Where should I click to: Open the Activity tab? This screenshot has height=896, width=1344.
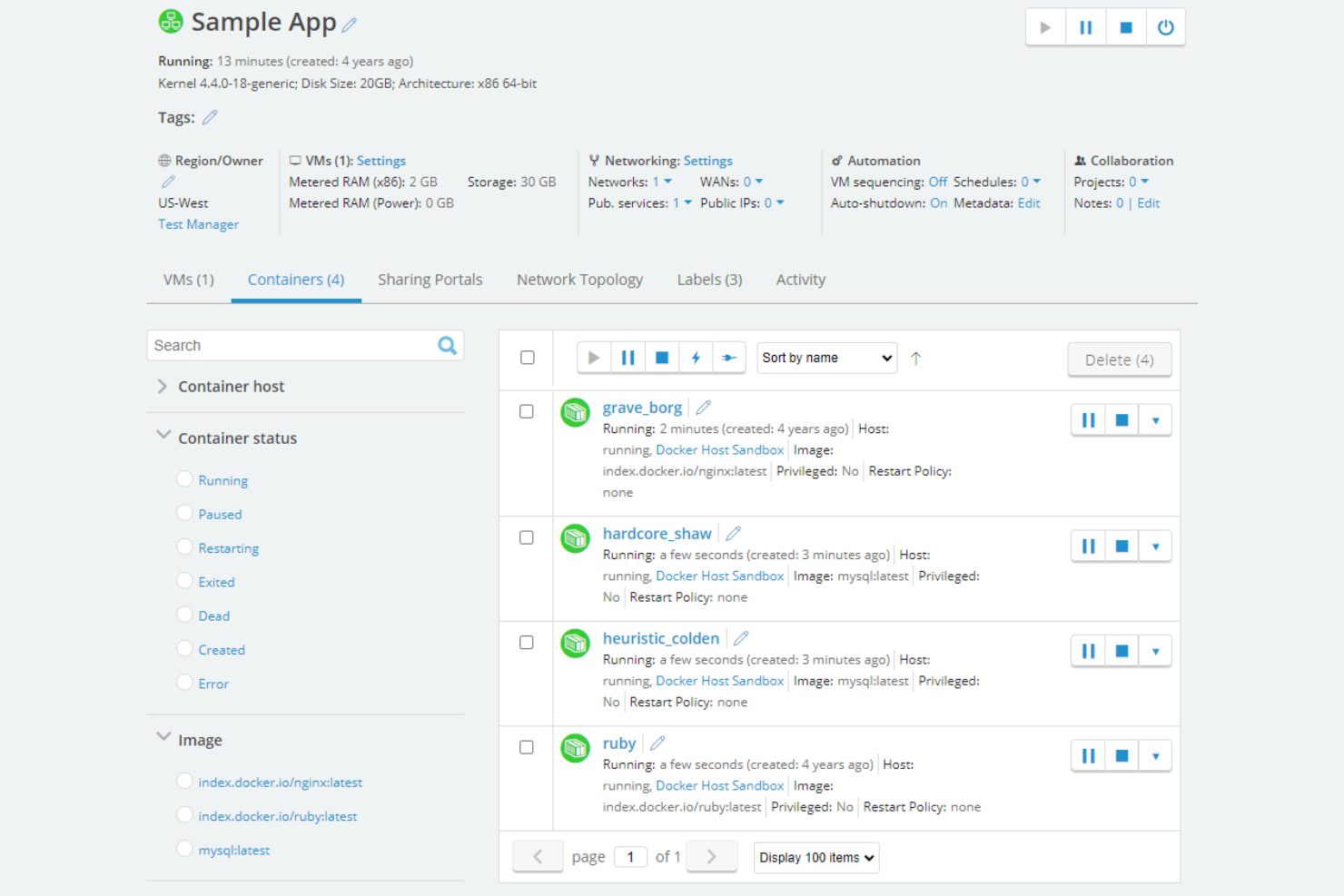(x=800, y=279)
